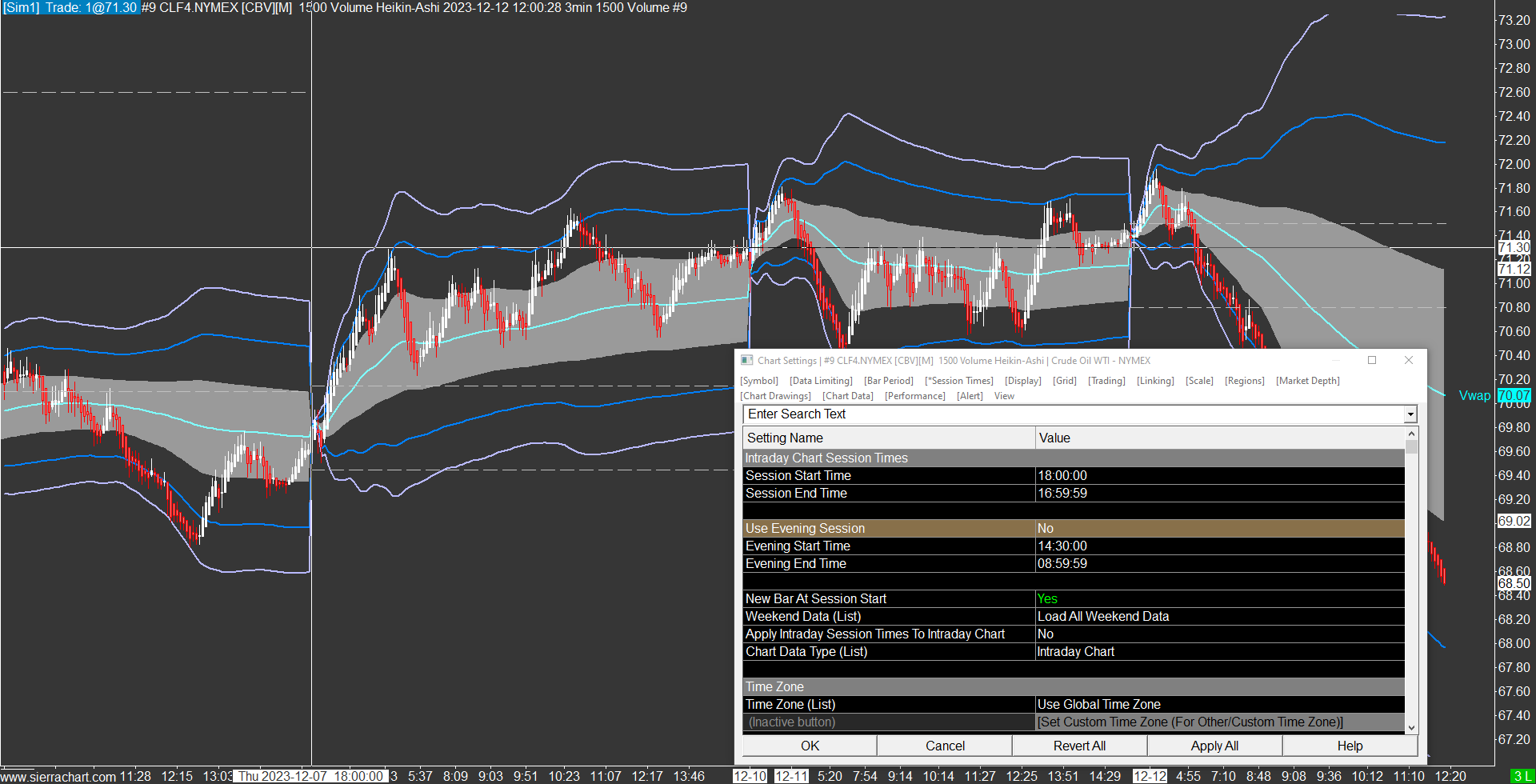Switch to the Bar Period section

point(888,381)
